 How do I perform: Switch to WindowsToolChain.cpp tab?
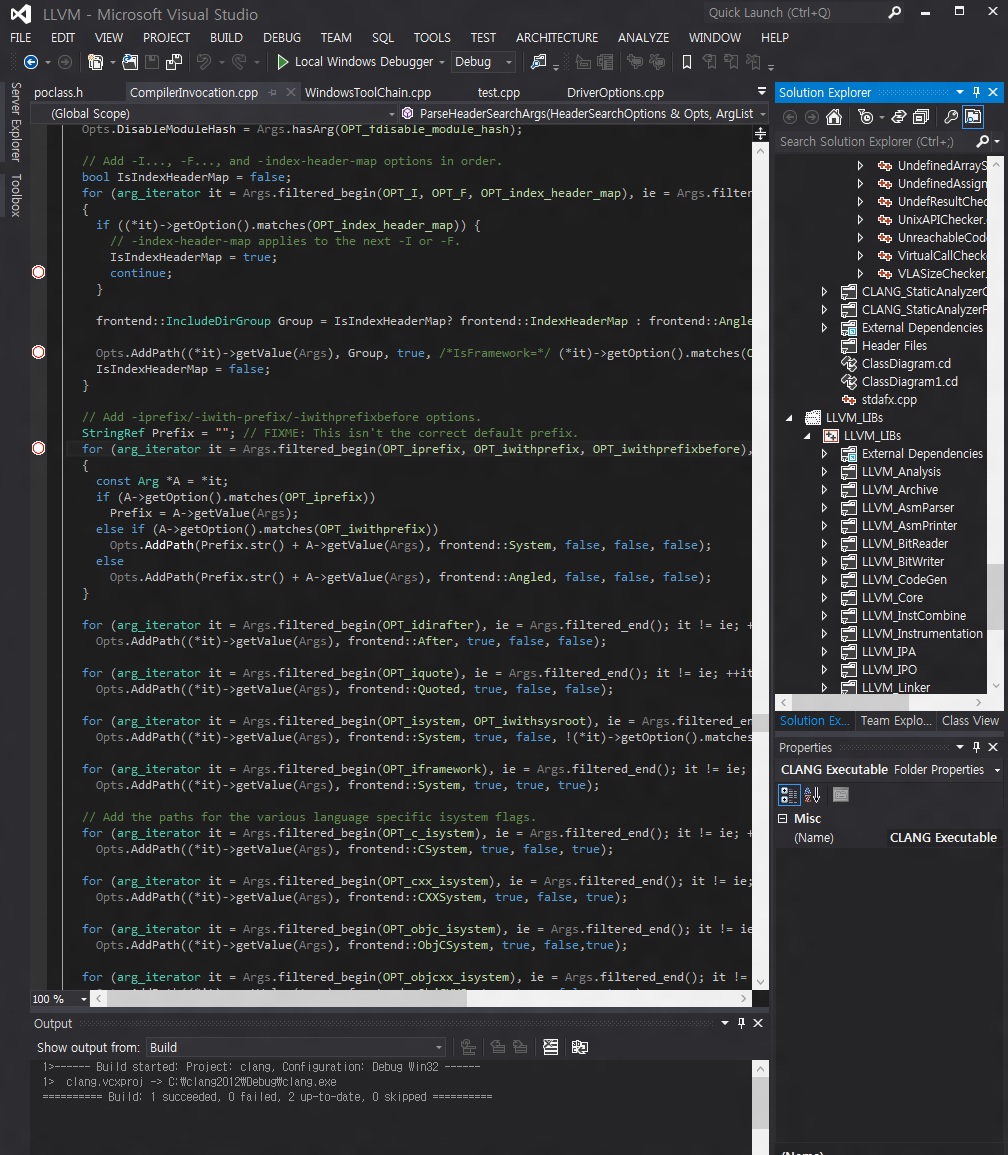[367, 92]
